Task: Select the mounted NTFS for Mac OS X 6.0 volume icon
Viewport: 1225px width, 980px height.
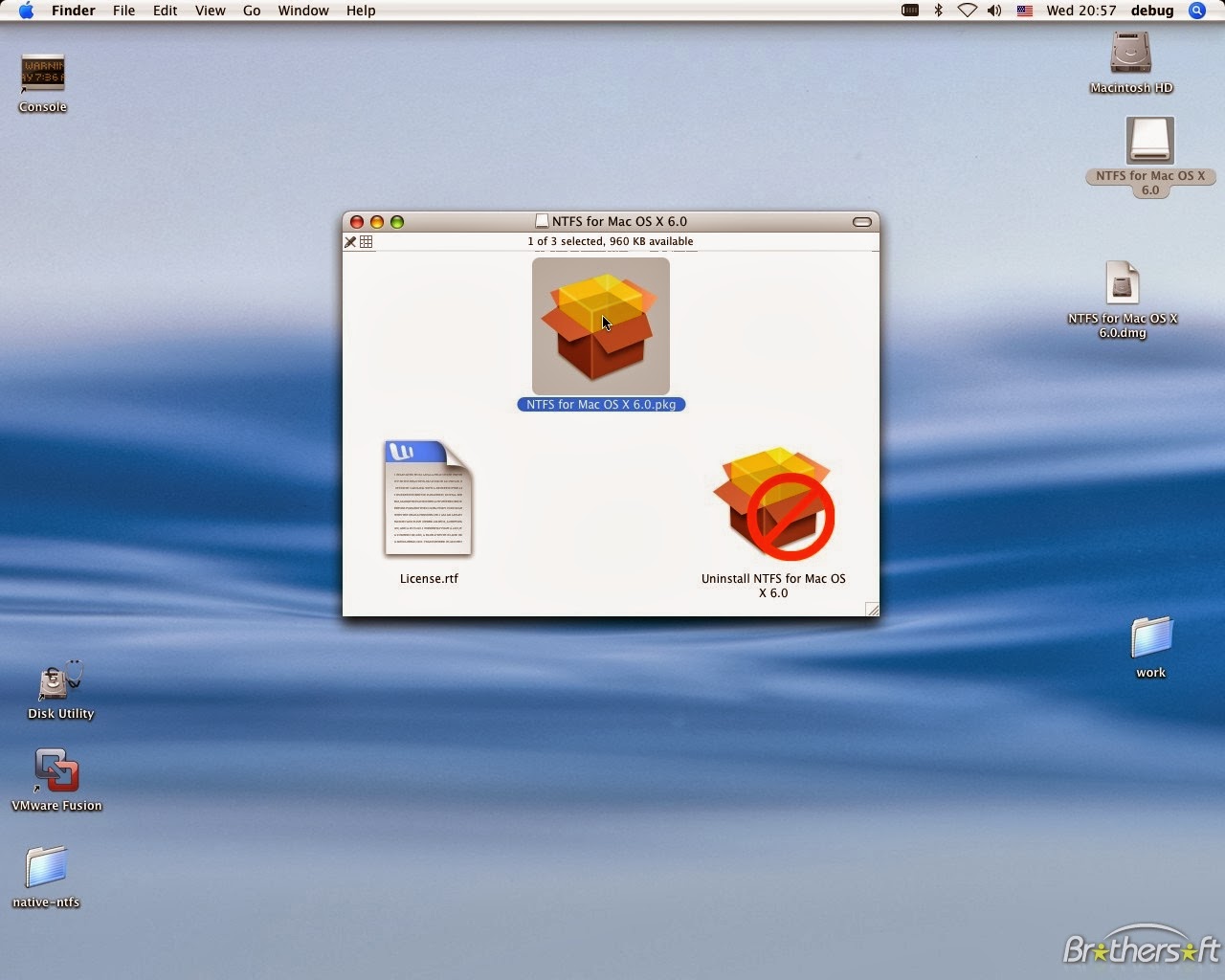Action: coord(1149,141)
